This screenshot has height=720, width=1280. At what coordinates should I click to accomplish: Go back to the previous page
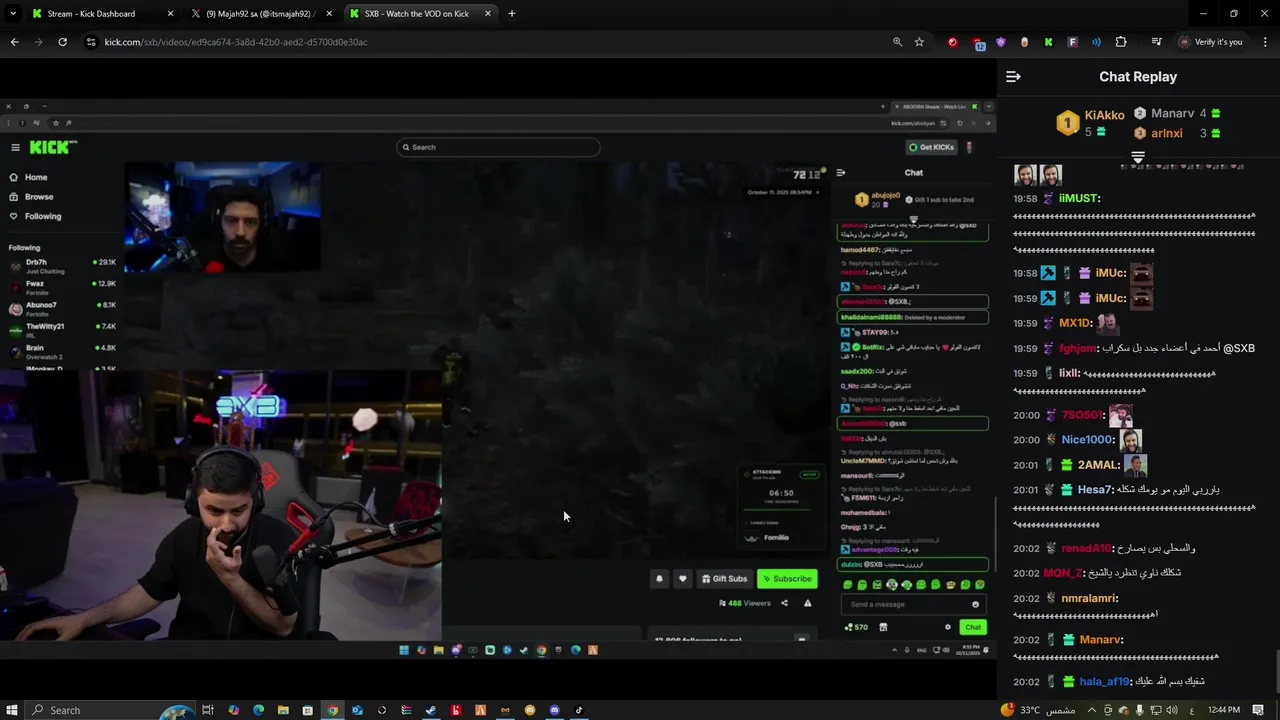pyautogui.click(x=14, y=42)
